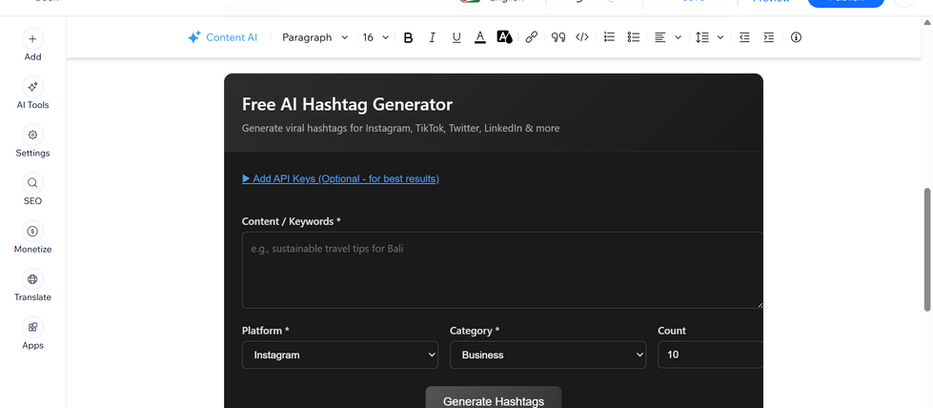Viewport: 933px width, 408px height.
Task: Open the text color picker
Action: coord(480,37)
